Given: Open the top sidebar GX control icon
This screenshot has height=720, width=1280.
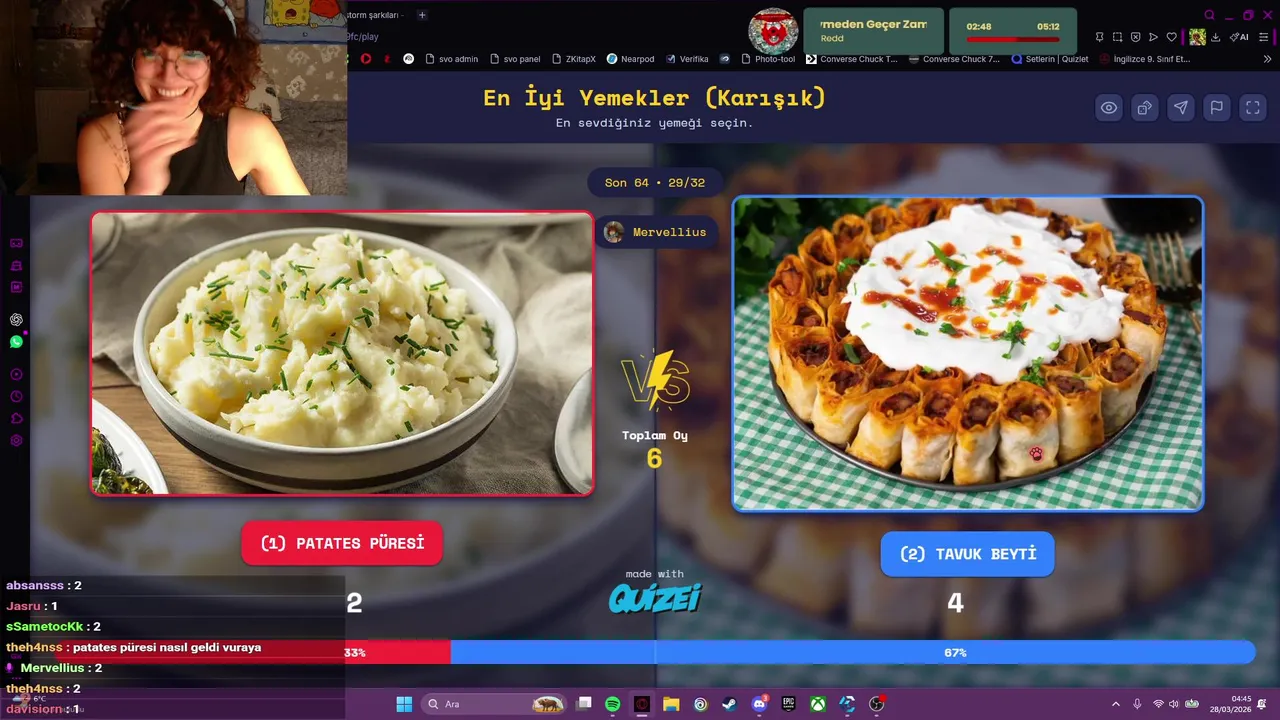Looking at the screenshot, I should coord(16,243).
